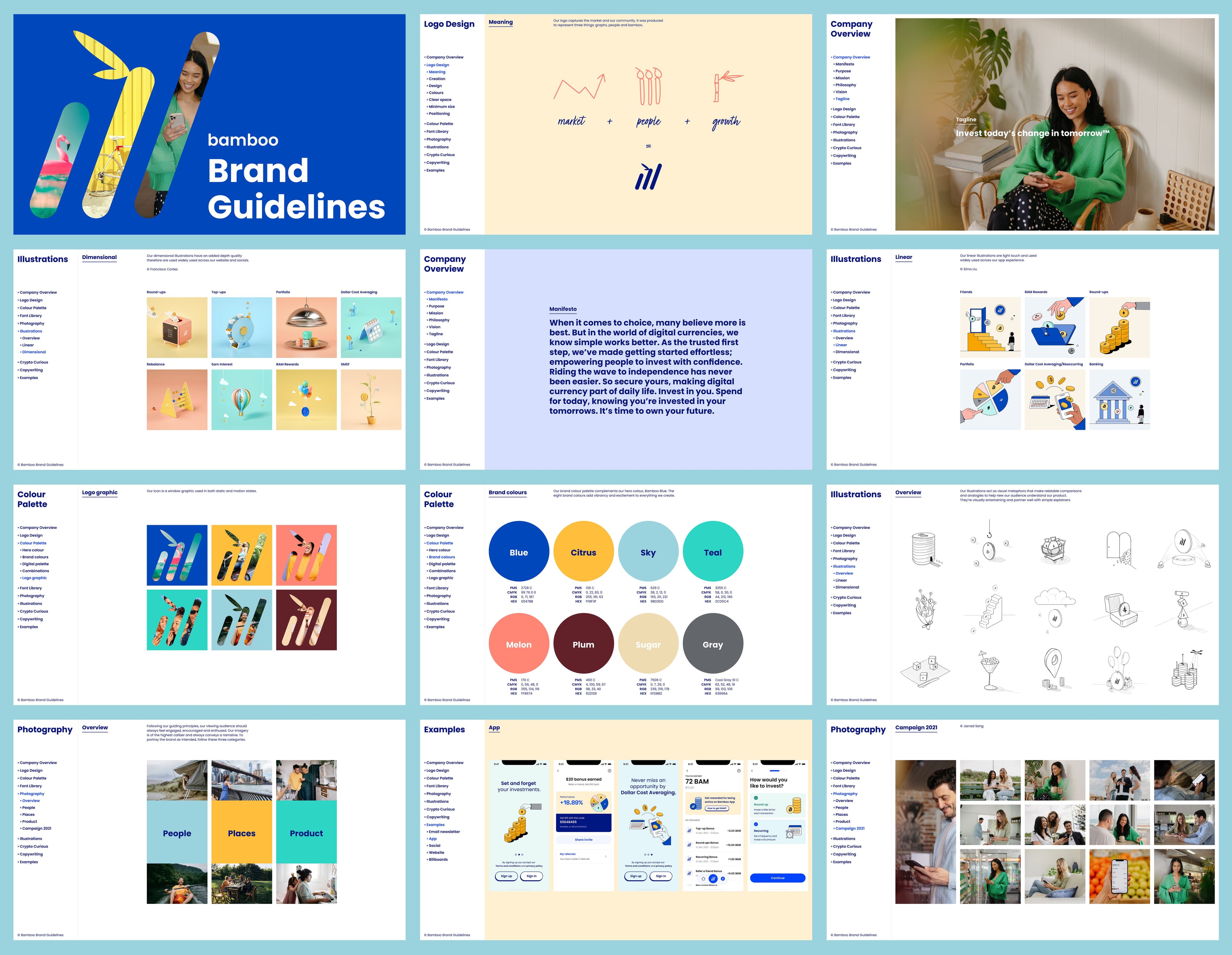The height and width of the screenshot is (955, 1232).
Task: Tap back chevron on How would you like to invest
Action: click(x=752, y=771)
